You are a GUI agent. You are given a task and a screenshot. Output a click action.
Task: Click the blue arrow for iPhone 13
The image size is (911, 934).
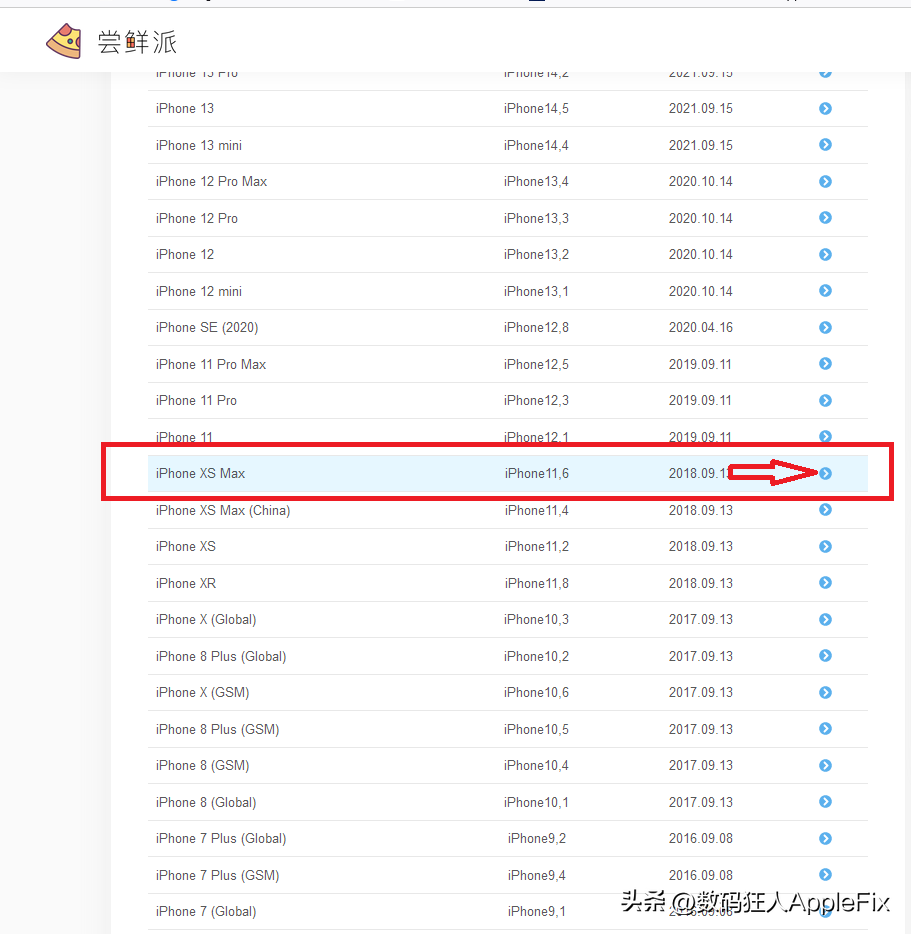pos(824,108)
